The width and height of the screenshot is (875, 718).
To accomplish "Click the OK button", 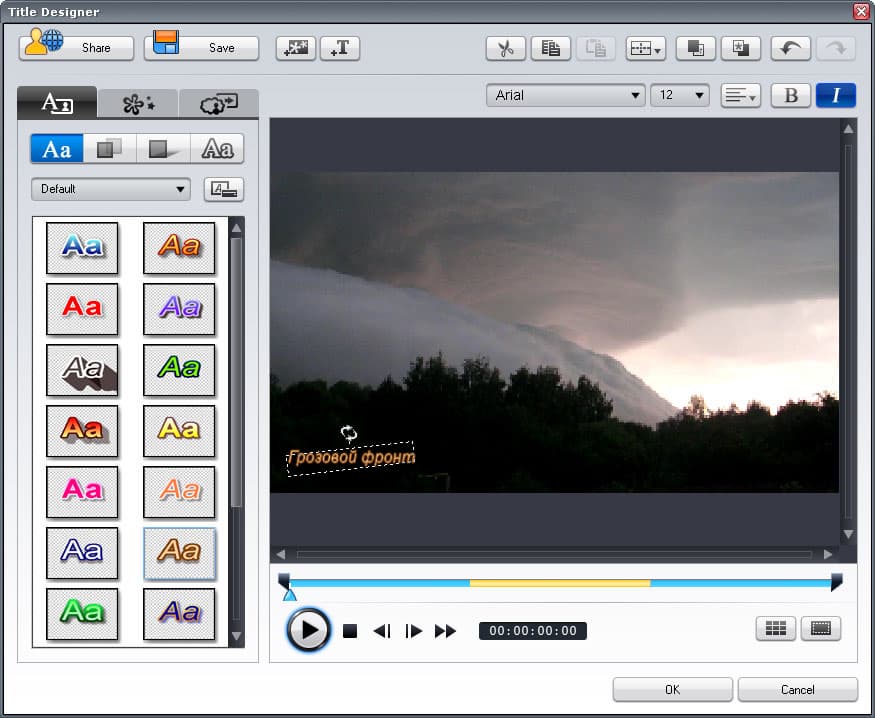I will pyautogui.click(x=672, y=690).
